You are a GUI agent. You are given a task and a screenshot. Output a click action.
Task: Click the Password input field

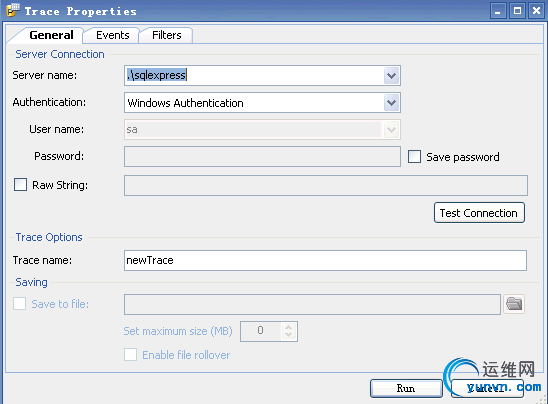pyautogui.click(x=262, y=157)
